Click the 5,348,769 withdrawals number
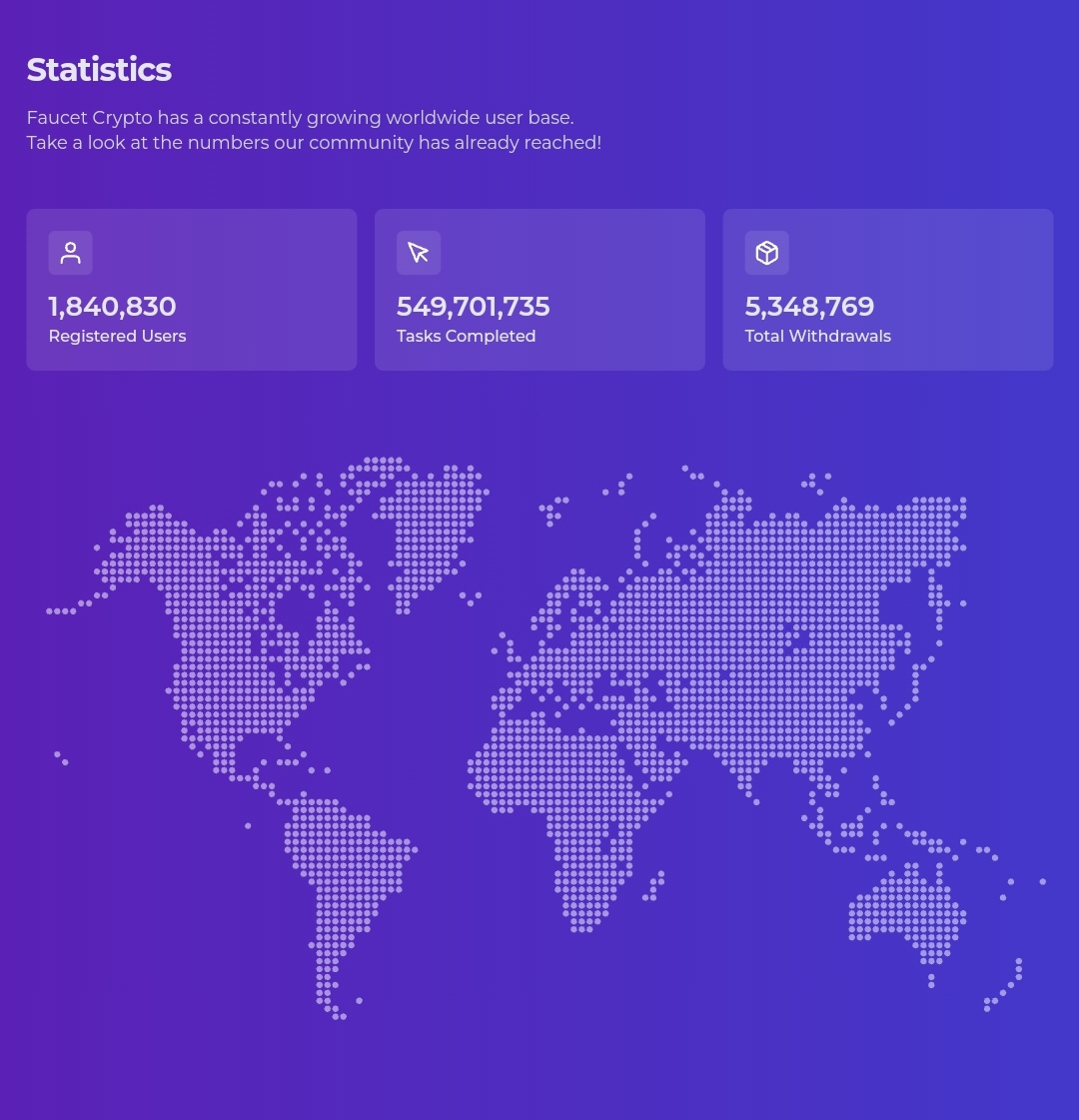The width and height of the screenshot is (1079, 1120). click(x=809, y=307)
